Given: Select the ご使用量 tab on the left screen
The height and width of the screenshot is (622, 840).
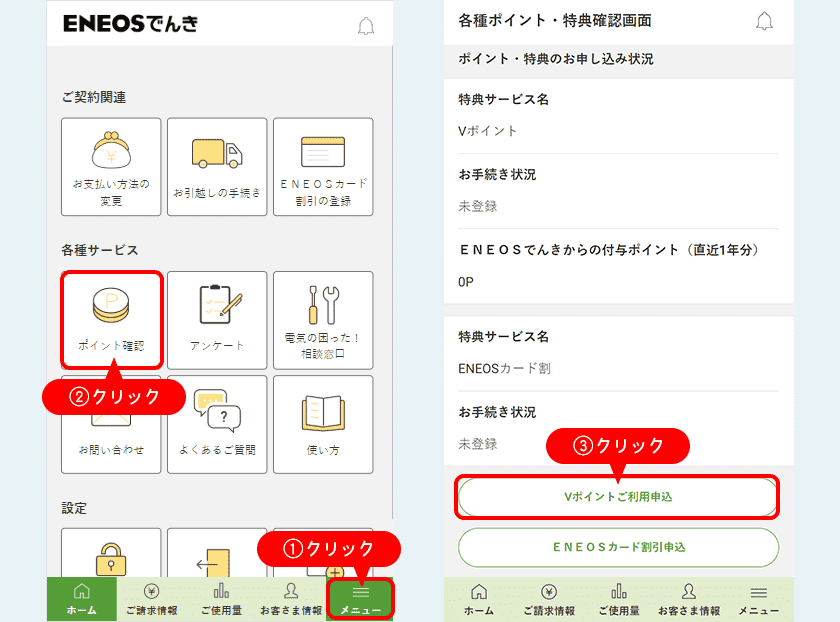Looking at the screenshot, I should pyautogui.click(x=221, y=599).
